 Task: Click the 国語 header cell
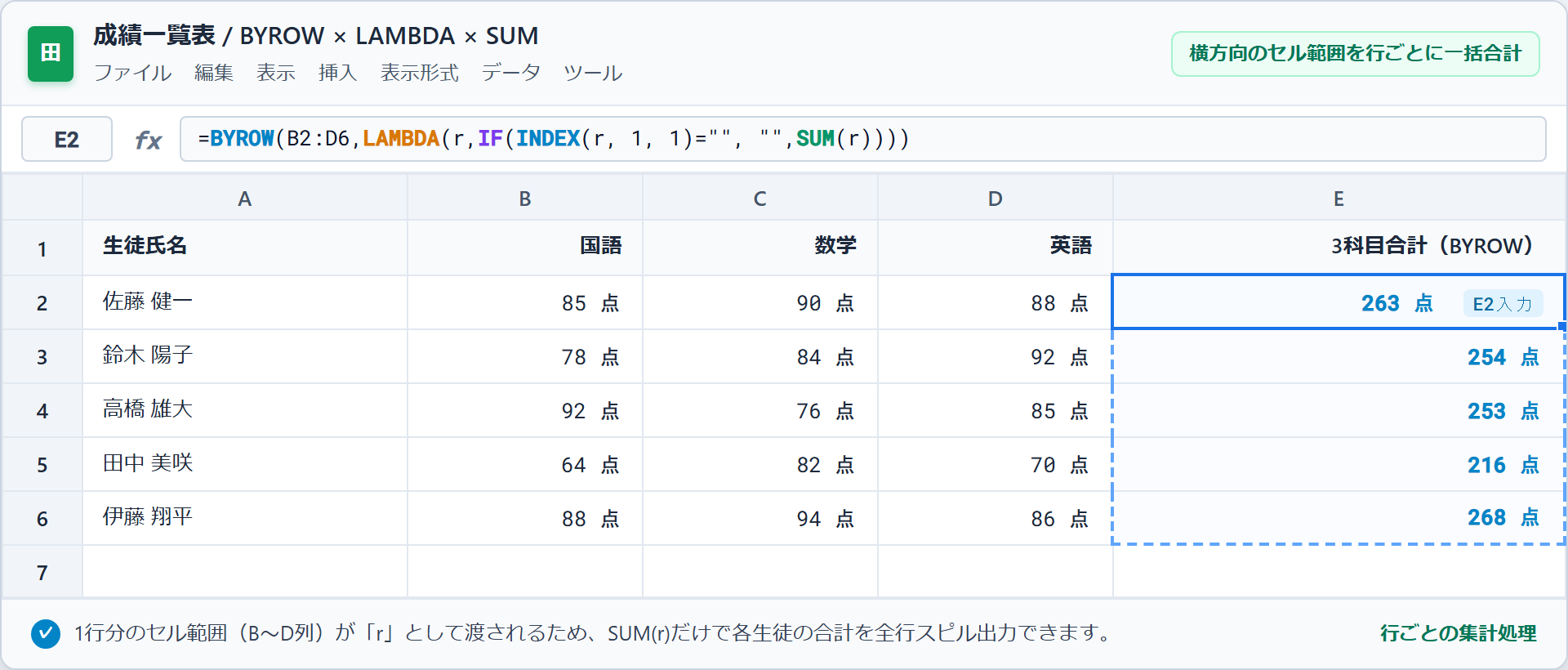click(x=525, y=248)
